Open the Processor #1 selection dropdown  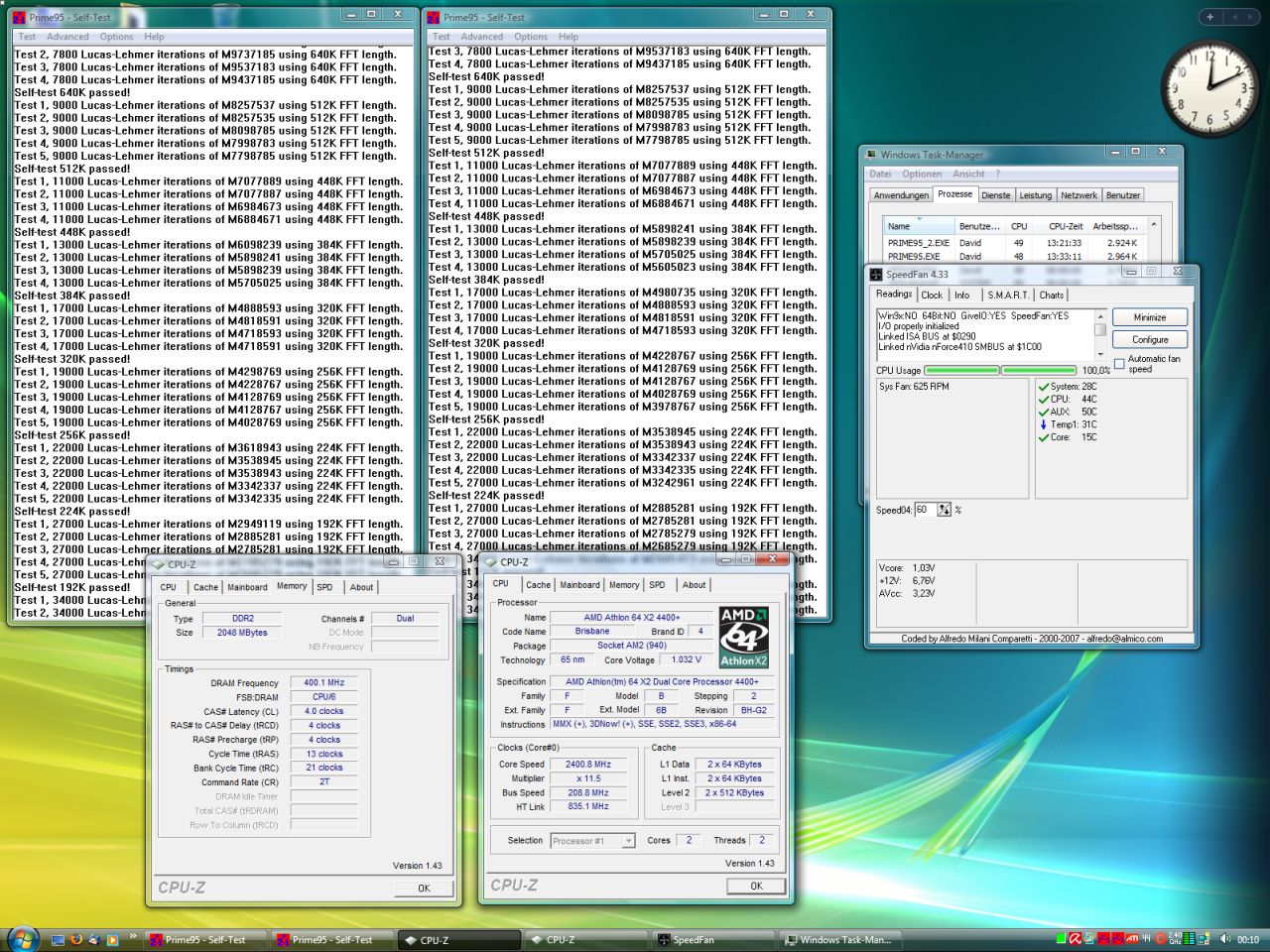[x=628, y=841]
